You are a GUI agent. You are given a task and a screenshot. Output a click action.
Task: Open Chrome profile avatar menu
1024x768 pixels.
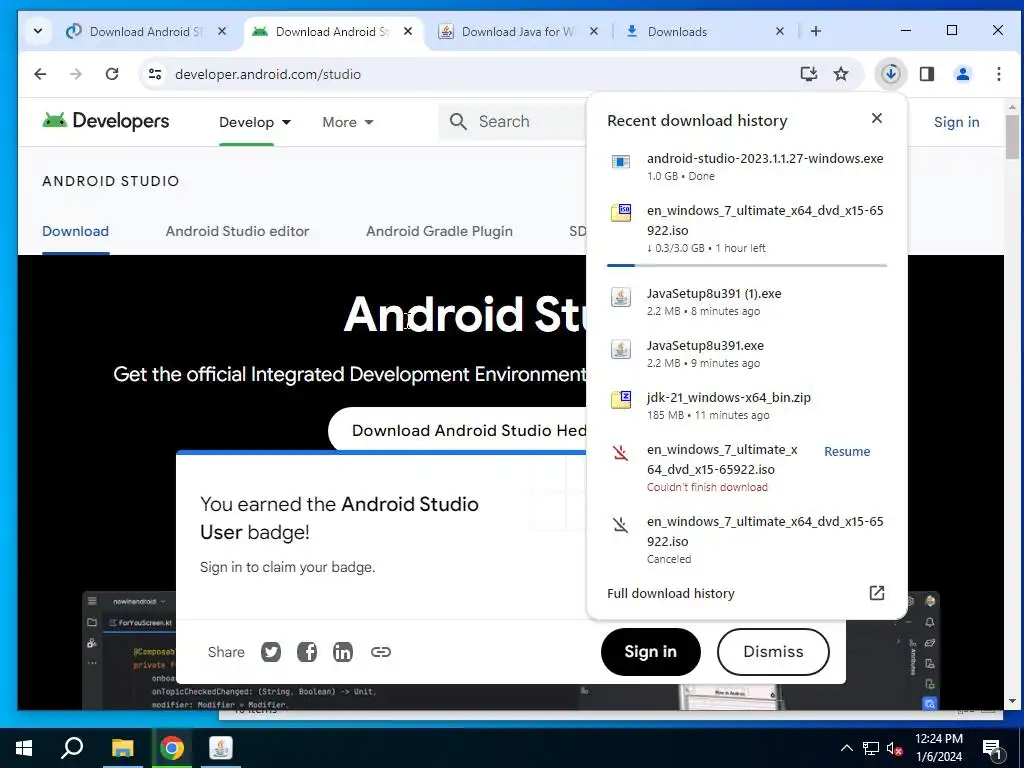(963, 74)
